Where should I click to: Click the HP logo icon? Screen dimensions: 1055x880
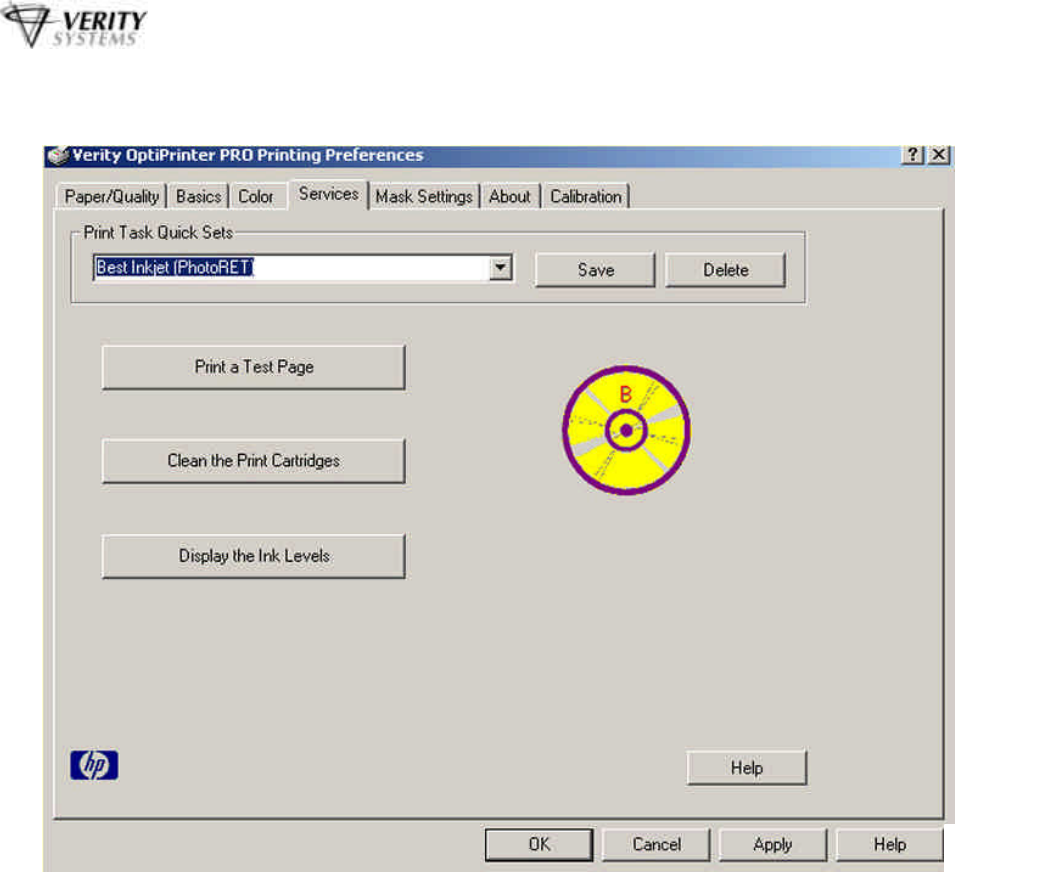point(94,766)
